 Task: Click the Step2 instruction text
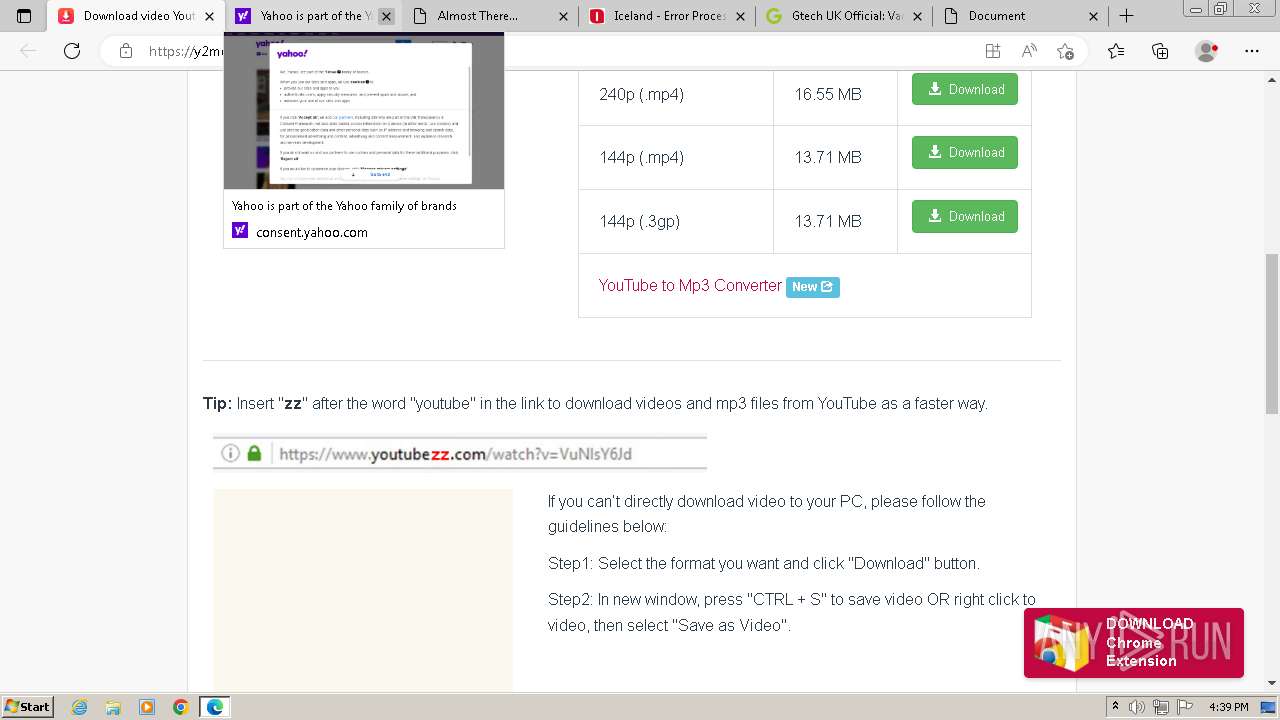click(x=792, y=612)
